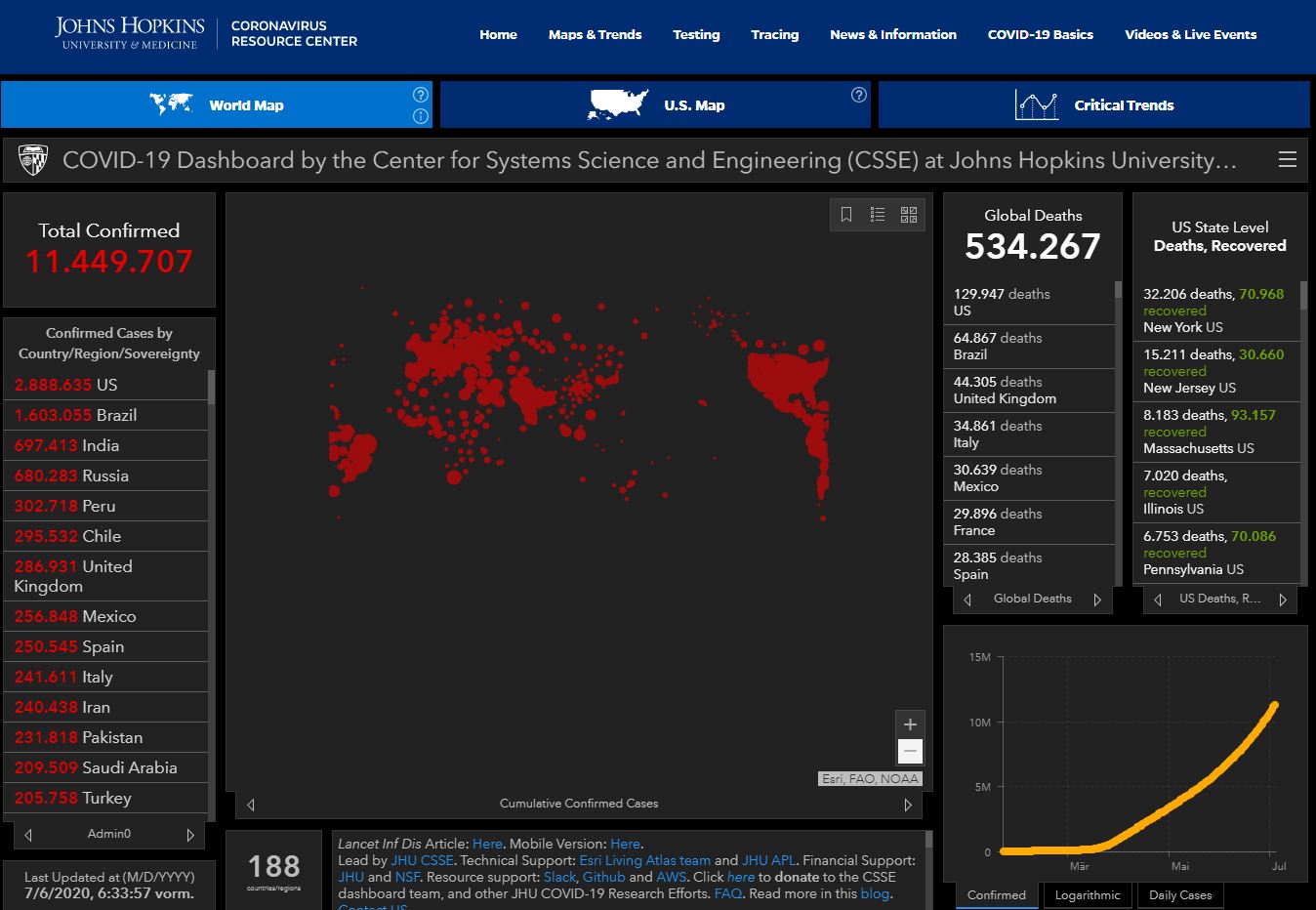Open the basemap gallery grid icon
The width and height of the screenshot is (1316, 910).
[x=909, y=215]
